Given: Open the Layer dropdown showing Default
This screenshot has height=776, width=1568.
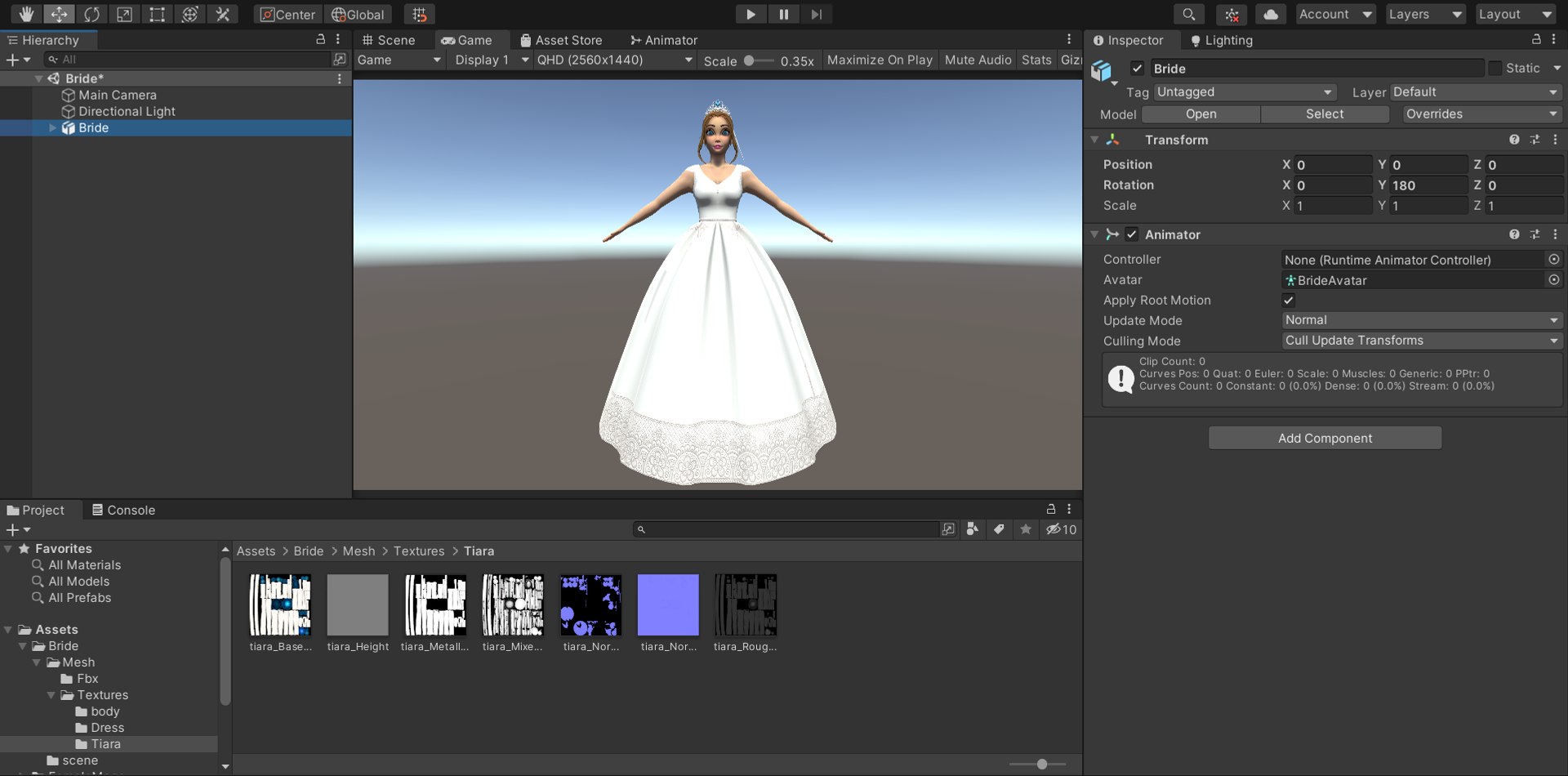Looking at the screenshot, I should click(x=1477, y=92).
